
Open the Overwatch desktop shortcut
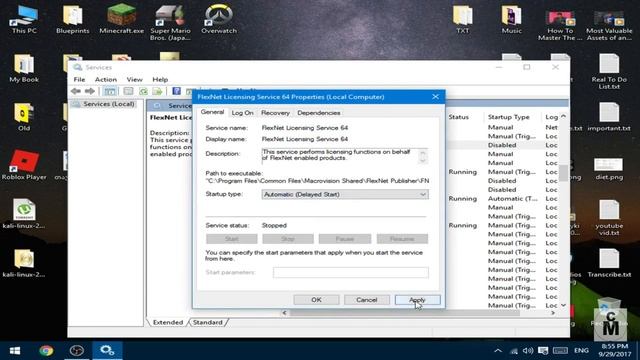click(x=219, y=19)
